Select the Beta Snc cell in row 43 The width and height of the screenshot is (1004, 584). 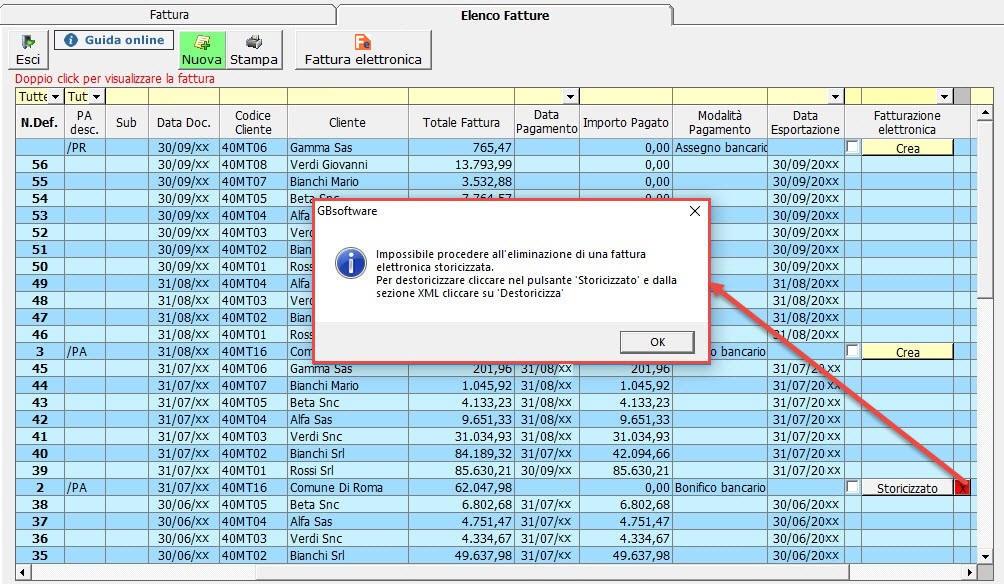(x=348, y=402)
